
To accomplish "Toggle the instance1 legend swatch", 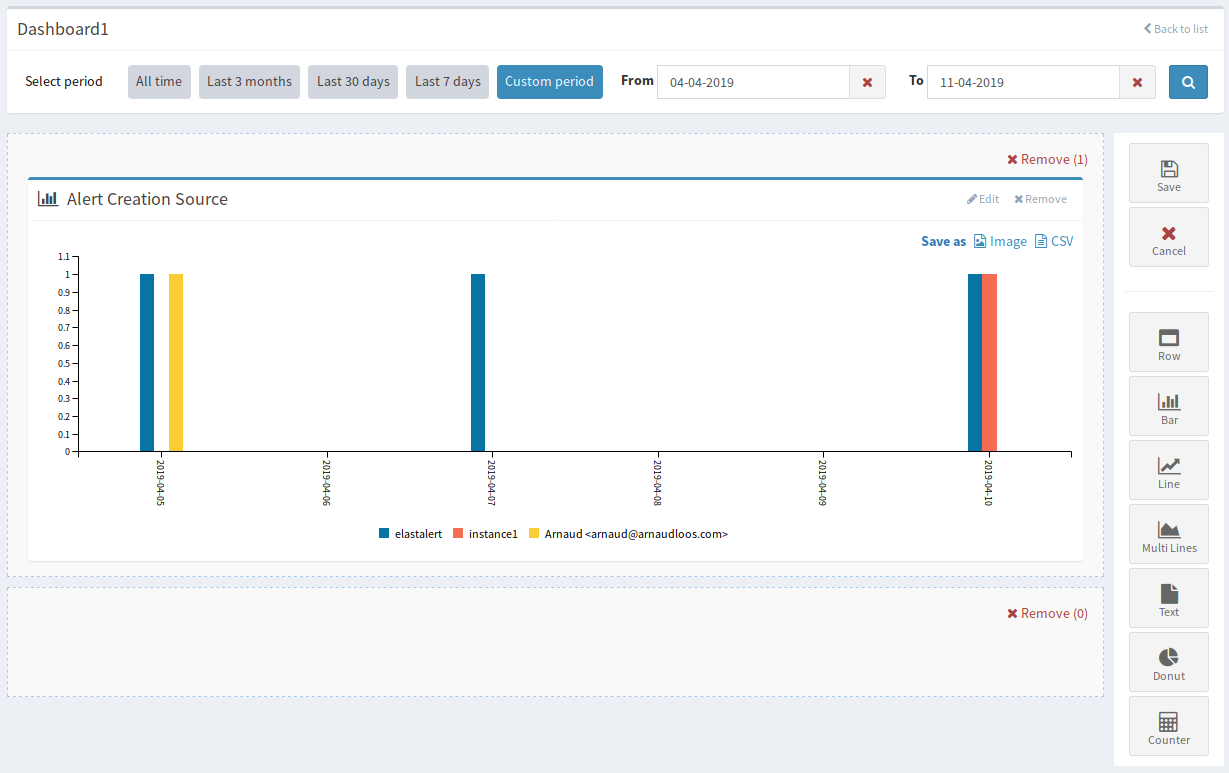I will click(x=458, y=534).
